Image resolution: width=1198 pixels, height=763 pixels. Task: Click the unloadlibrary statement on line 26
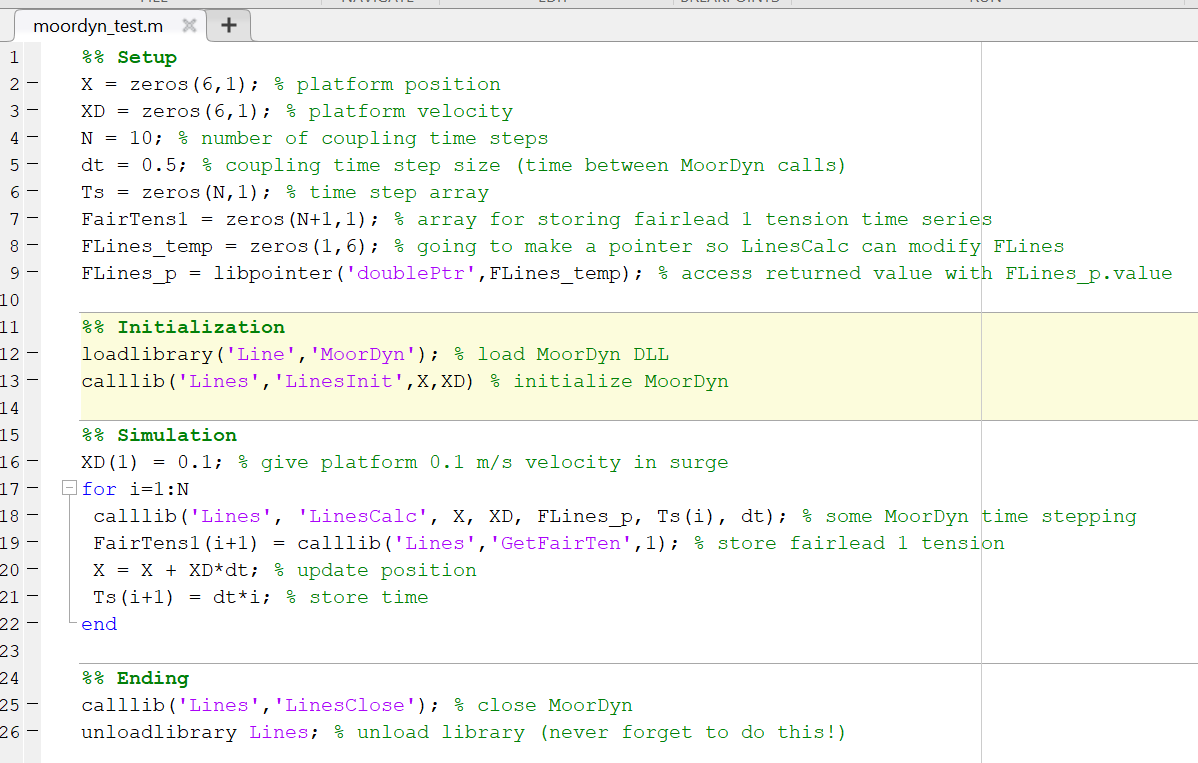[160, 731]
